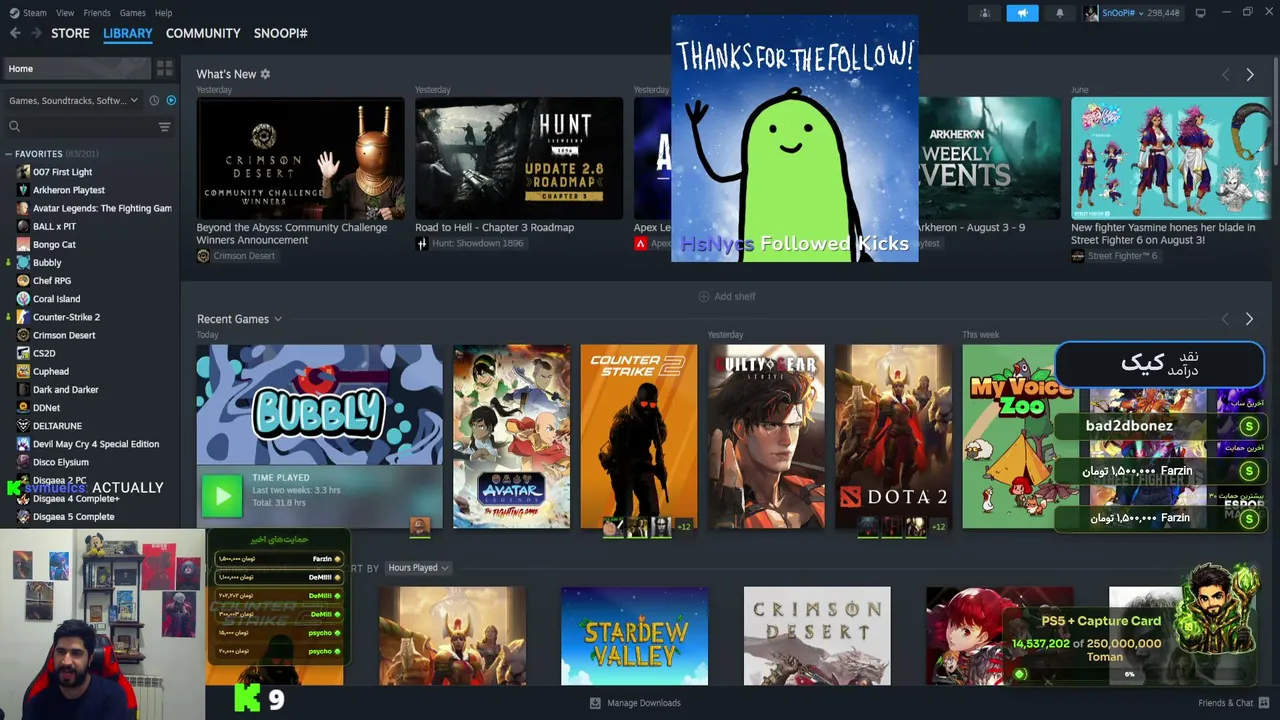Image resolution: width=1280 pixels, height=720 pixels.
Task: Go back with the left navigation arrow
Action: pos(15,33)
